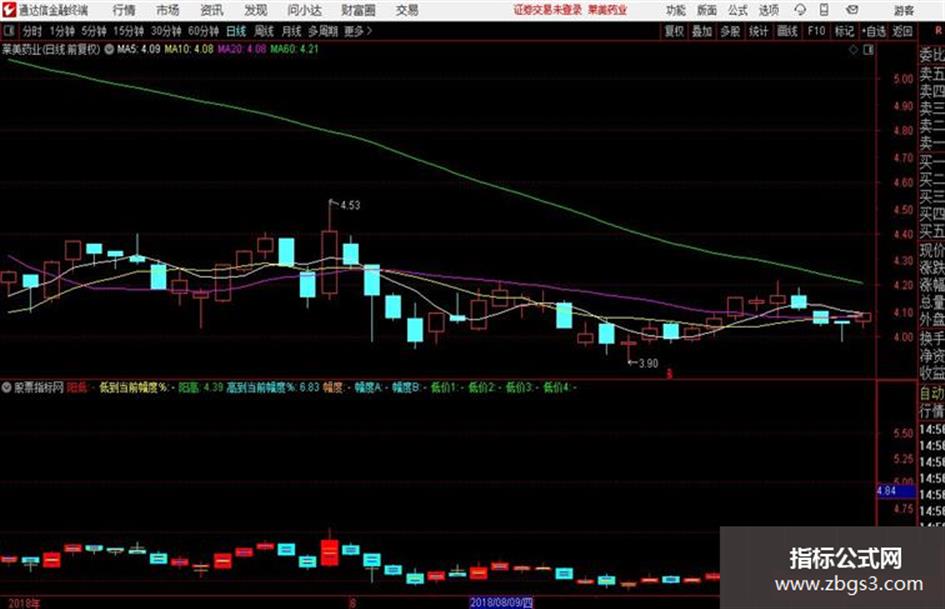Viewport: 945px width, 609px height.
Task: Click the MA60: 4.21 indicator value
Action: click(294, 49)
